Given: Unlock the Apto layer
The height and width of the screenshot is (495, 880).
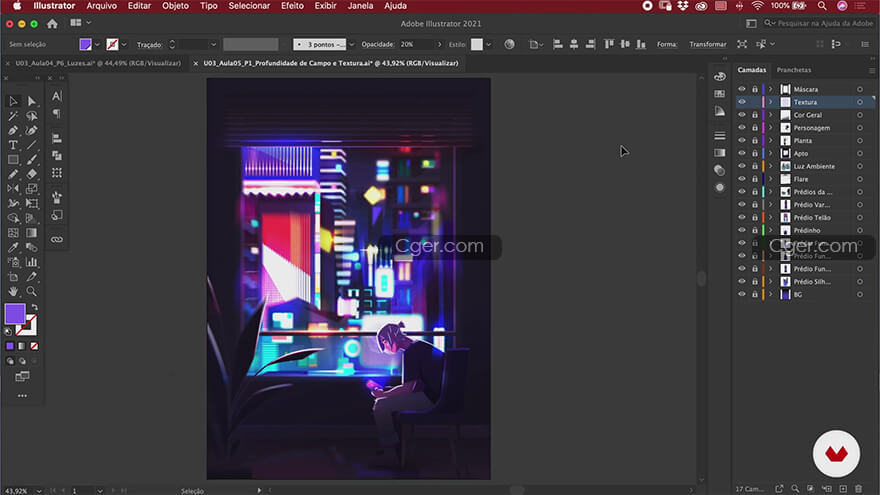Looking at the screenshot, I should pos(755,153).
